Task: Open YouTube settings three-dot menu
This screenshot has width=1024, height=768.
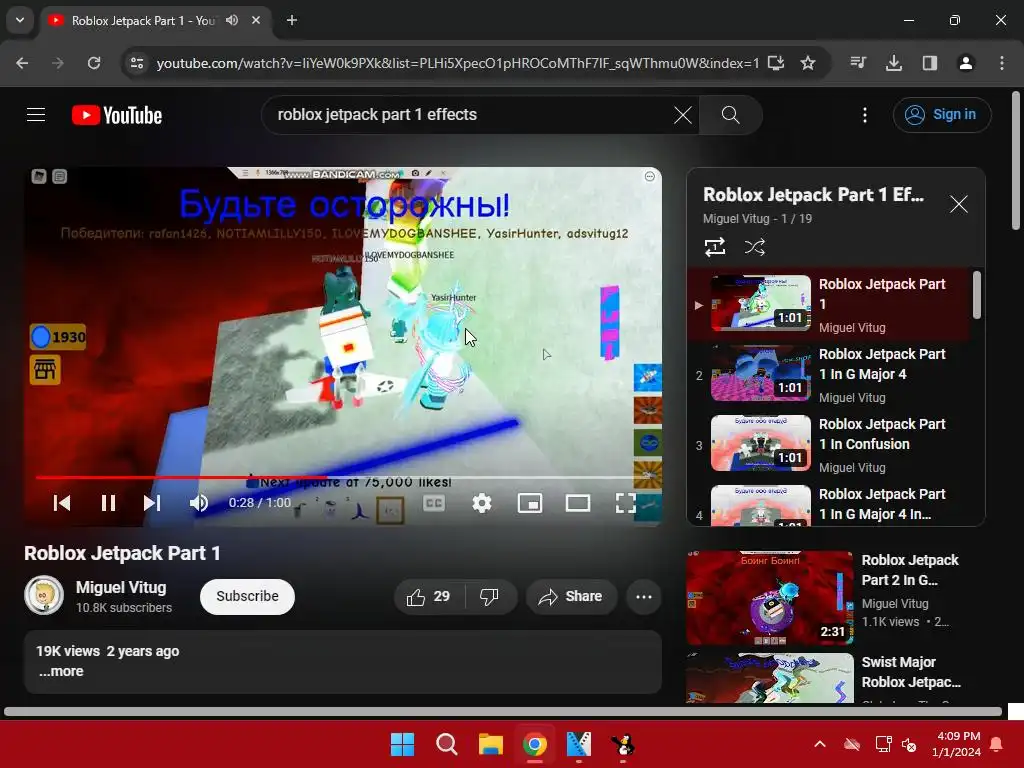Action: point(865,115)
